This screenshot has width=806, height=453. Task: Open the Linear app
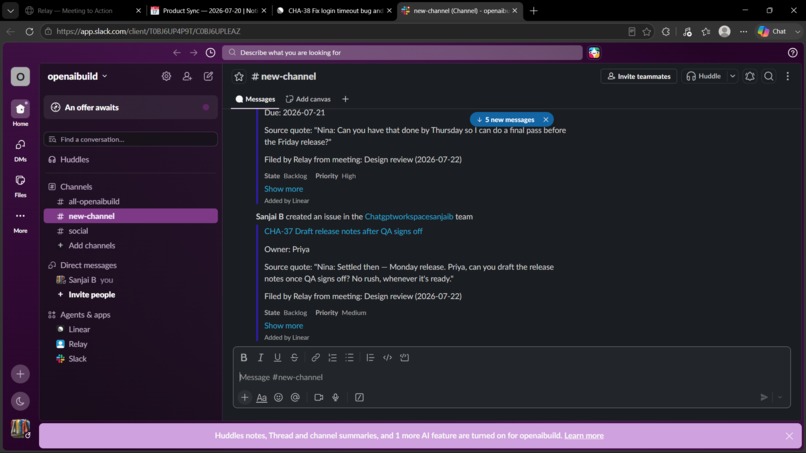[x=131, y=329]
